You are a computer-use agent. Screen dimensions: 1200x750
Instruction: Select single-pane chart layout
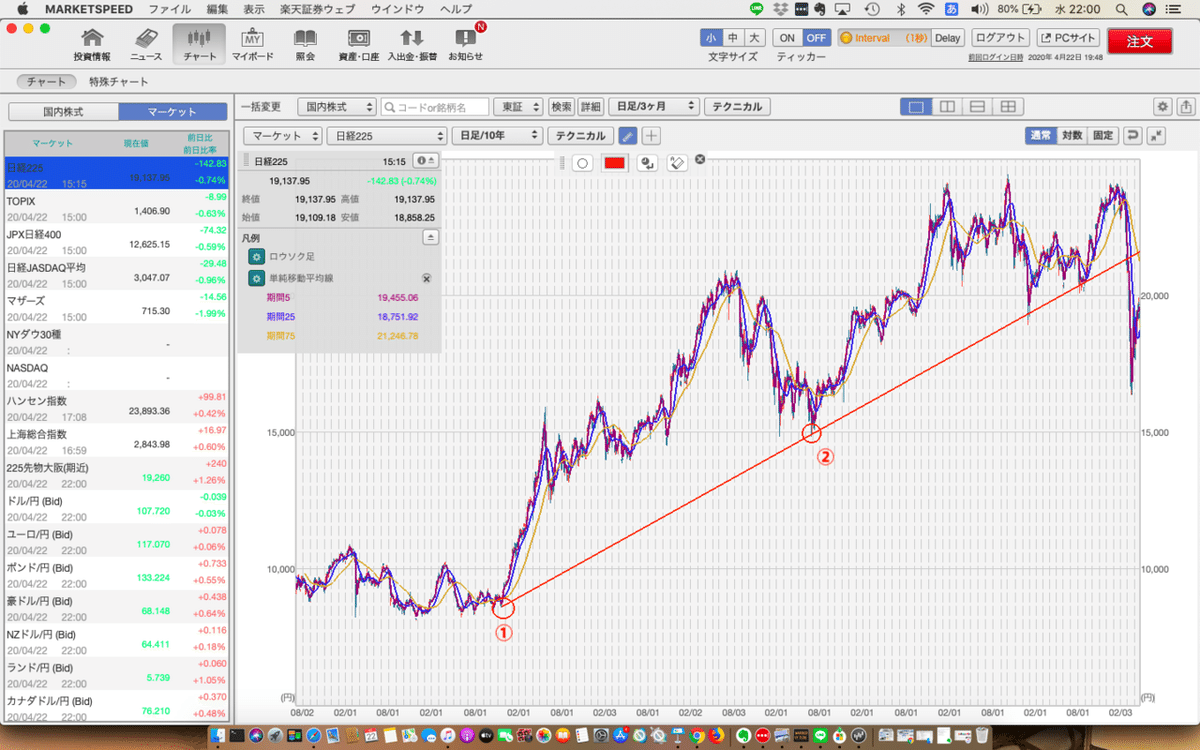[x=914, y=106]
